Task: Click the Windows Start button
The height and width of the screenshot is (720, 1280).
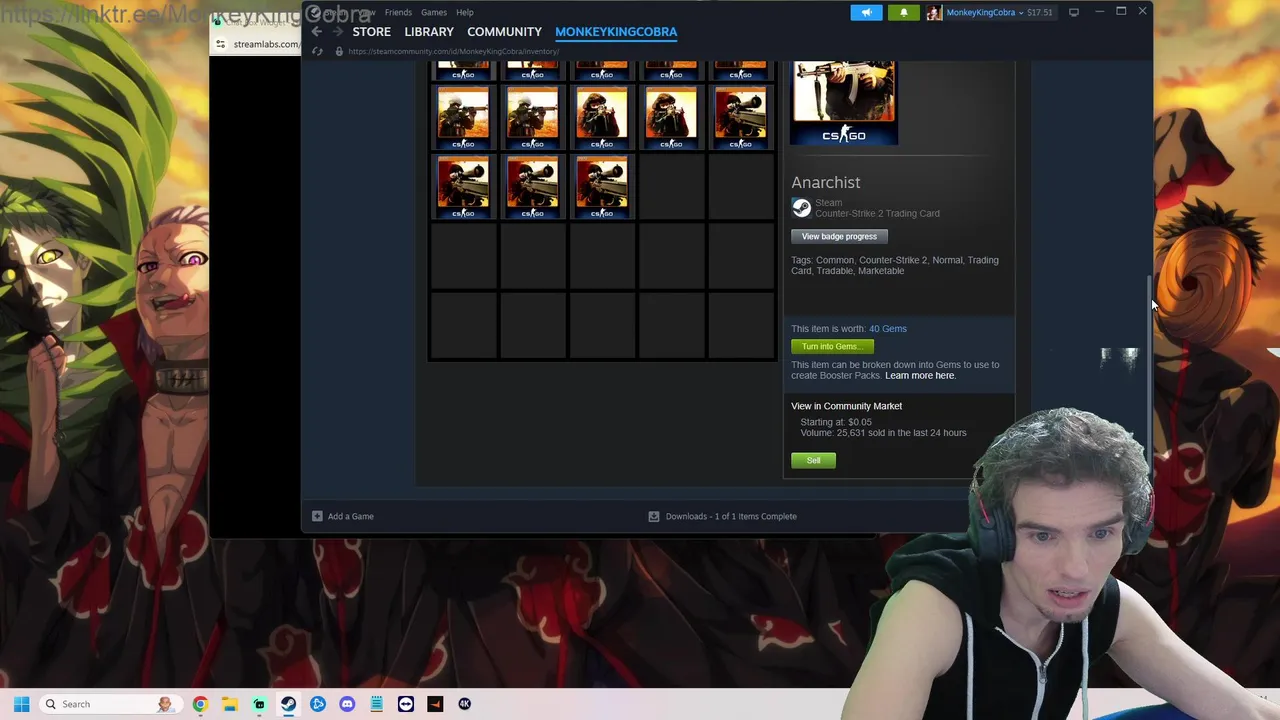Action: pos(22,704)
